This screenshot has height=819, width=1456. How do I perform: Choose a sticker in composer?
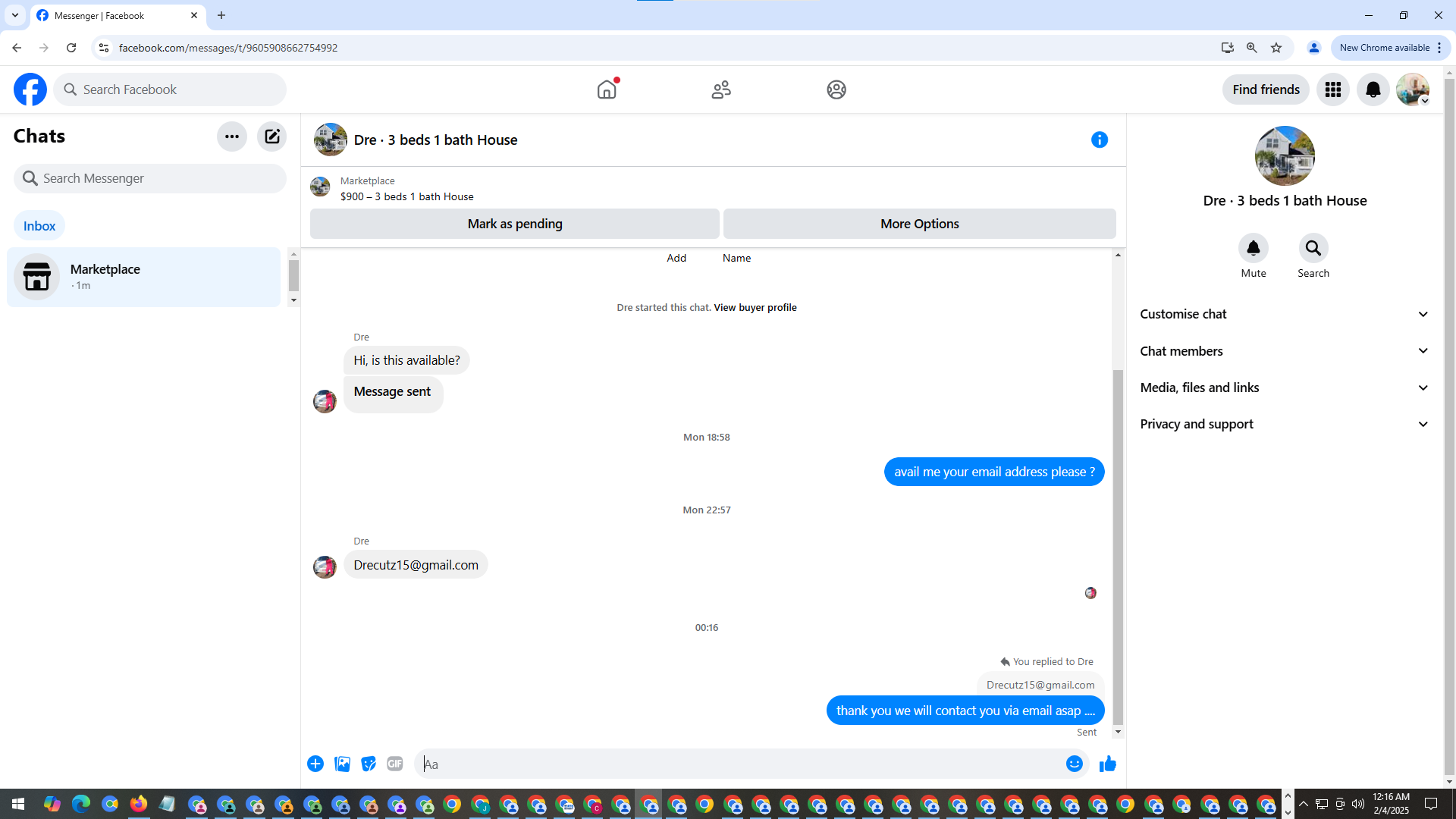coord(369,764)
